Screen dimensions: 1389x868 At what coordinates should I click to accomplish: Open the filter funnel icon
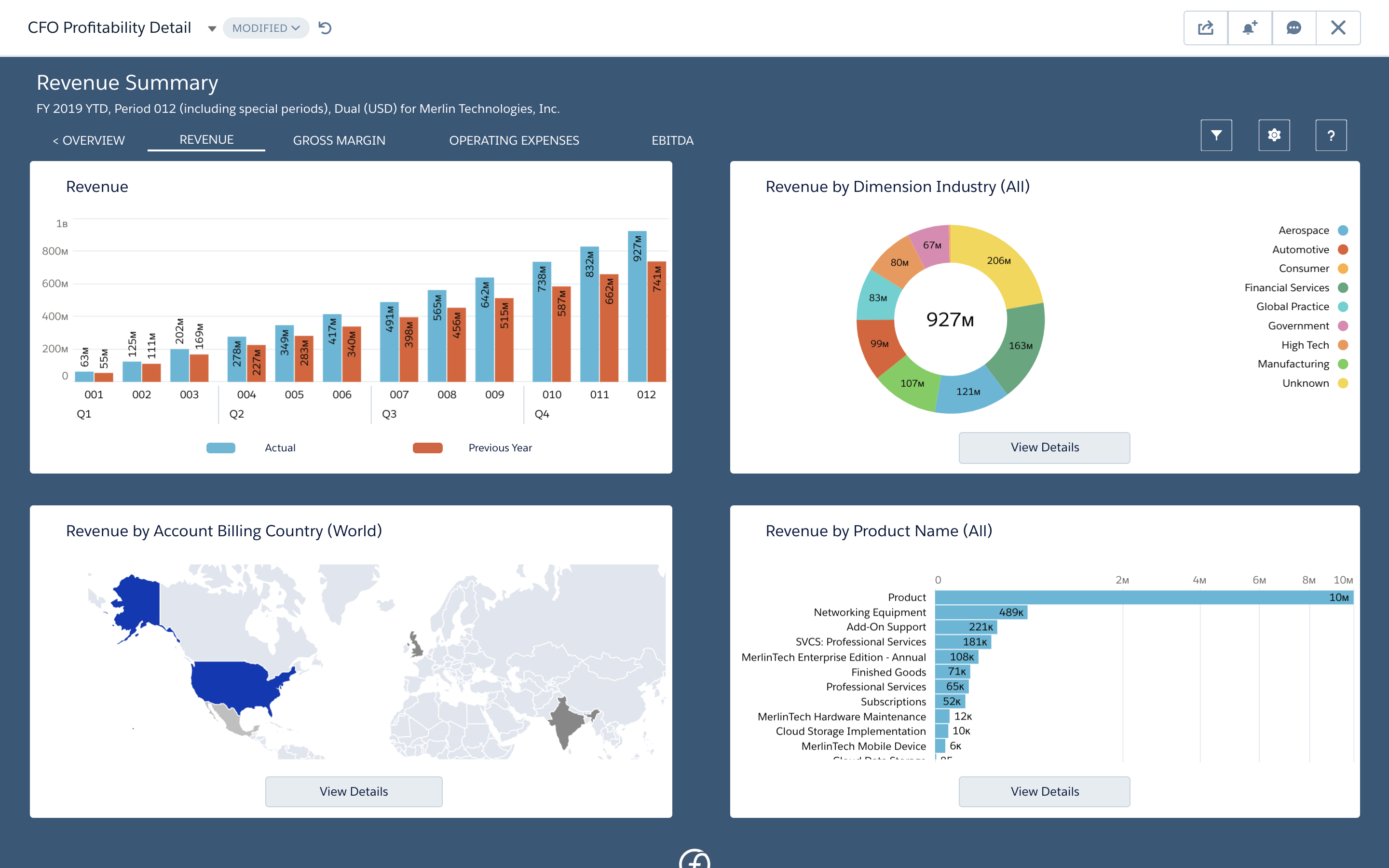pyautogui.click(x=1216, y=136)
